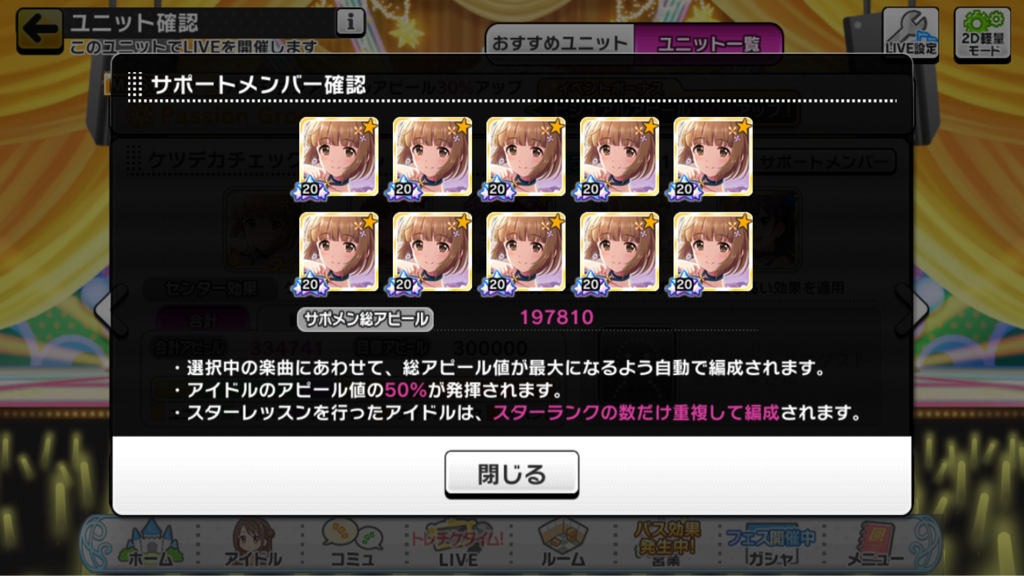Open LIVE icon in bottom bar

tap(457, 543)
